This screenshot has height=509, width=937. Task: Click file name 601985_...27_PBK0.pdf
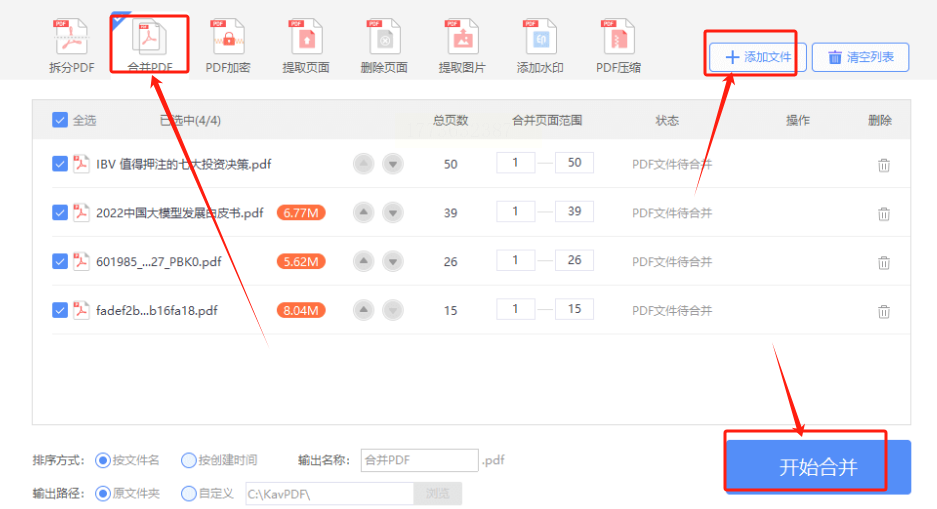(159, 261)
